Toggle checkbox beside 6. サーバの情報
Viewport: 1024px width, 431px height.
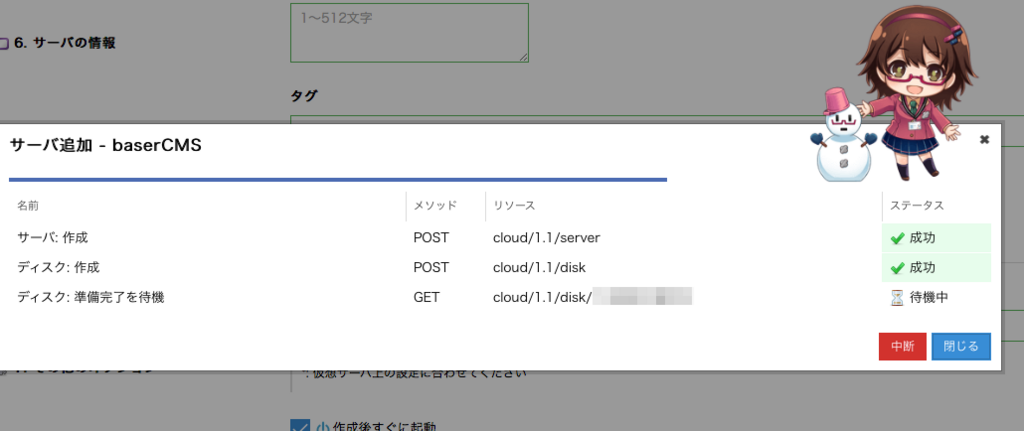click(x=3, y=44)
